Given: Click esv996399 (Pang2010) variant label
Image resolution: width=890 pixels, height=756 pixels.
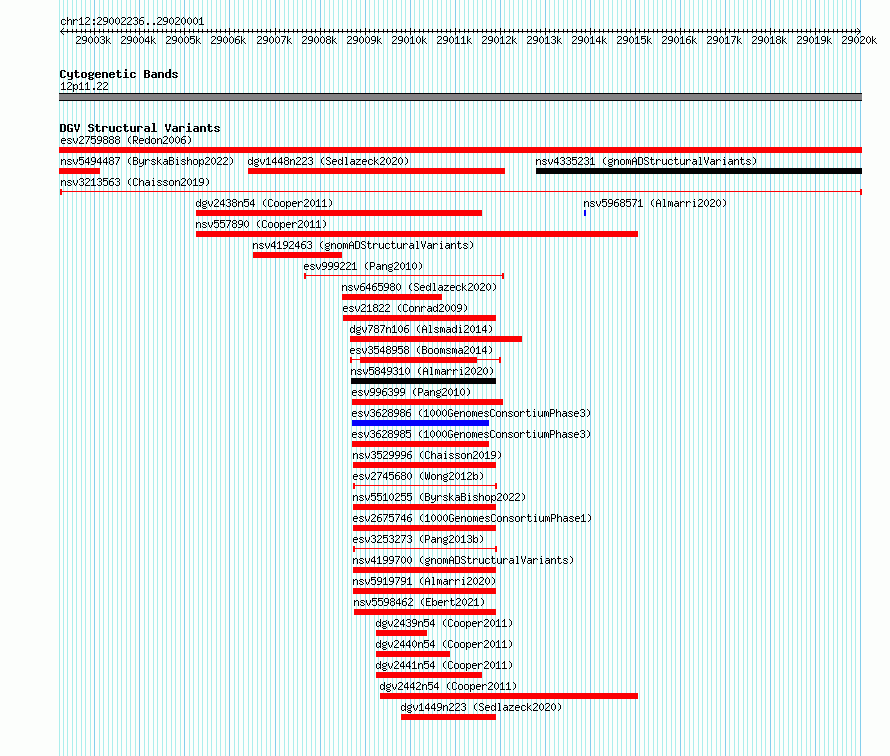Looking at the screenshot, I should pyautogui.click(x=411, y=392).
